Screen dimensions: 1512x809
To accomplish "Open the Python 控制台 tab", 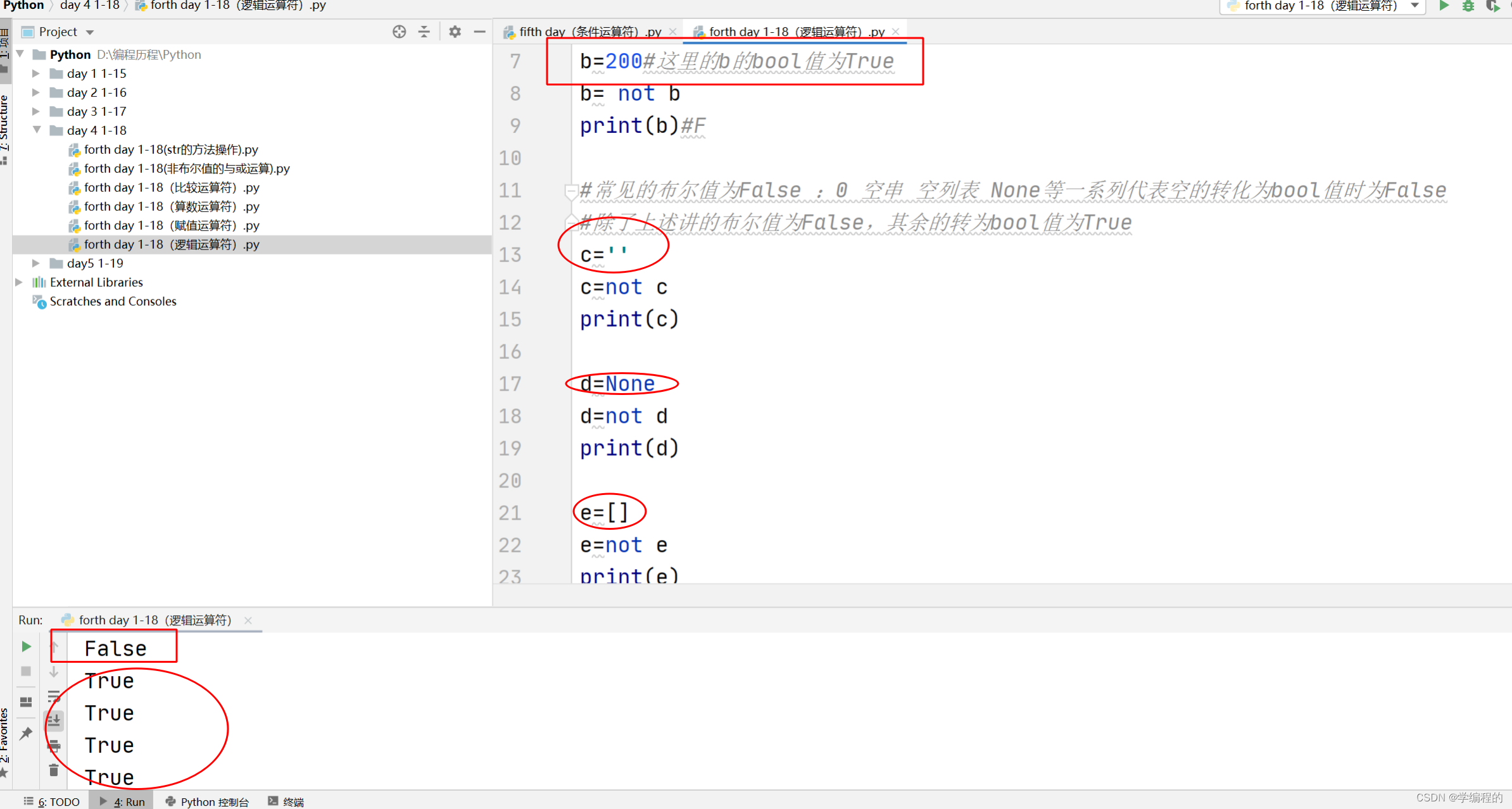I will [x=206, y=801].
